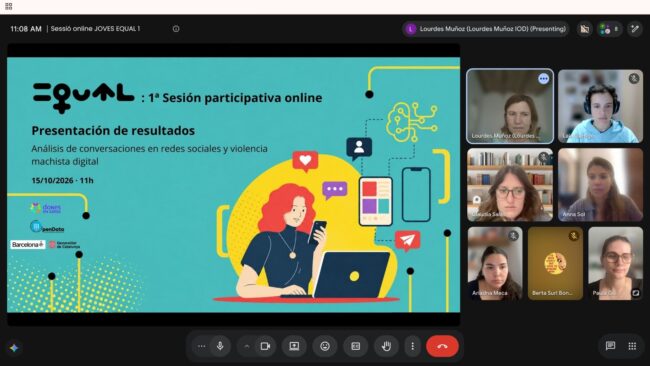Click muted mic icon on headphone participant's tile
The height and width of the screenshot is (366, 650).
(x=634, y=78)
